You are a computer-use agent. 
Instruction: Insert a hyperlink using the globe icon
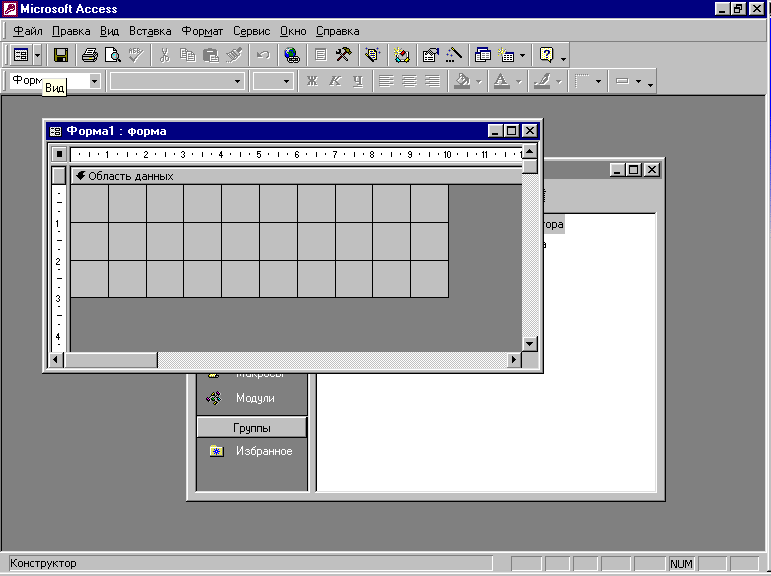click(x=292, y=55)
